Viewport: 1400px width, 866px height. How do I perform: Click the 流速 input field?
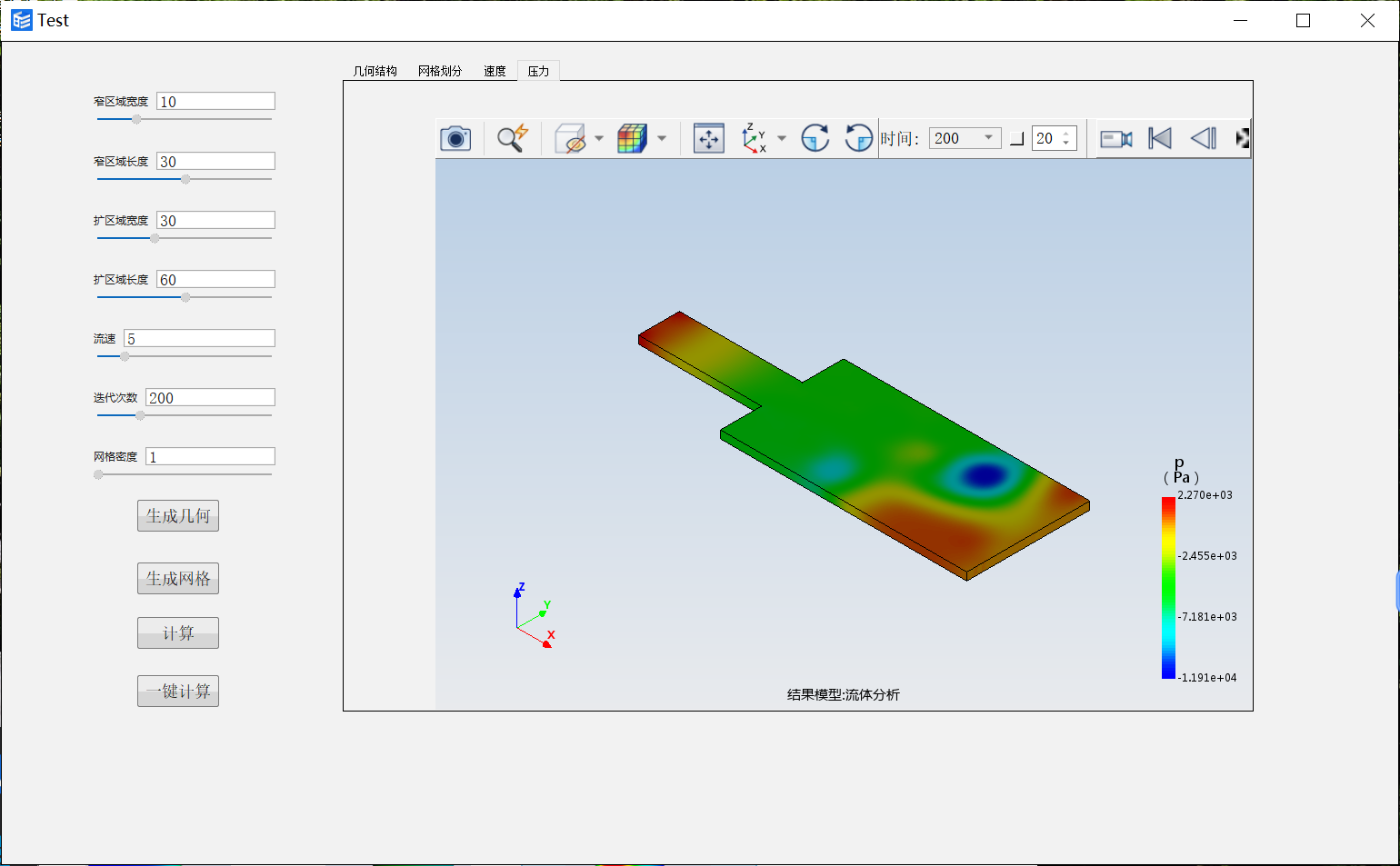[199, 339]
